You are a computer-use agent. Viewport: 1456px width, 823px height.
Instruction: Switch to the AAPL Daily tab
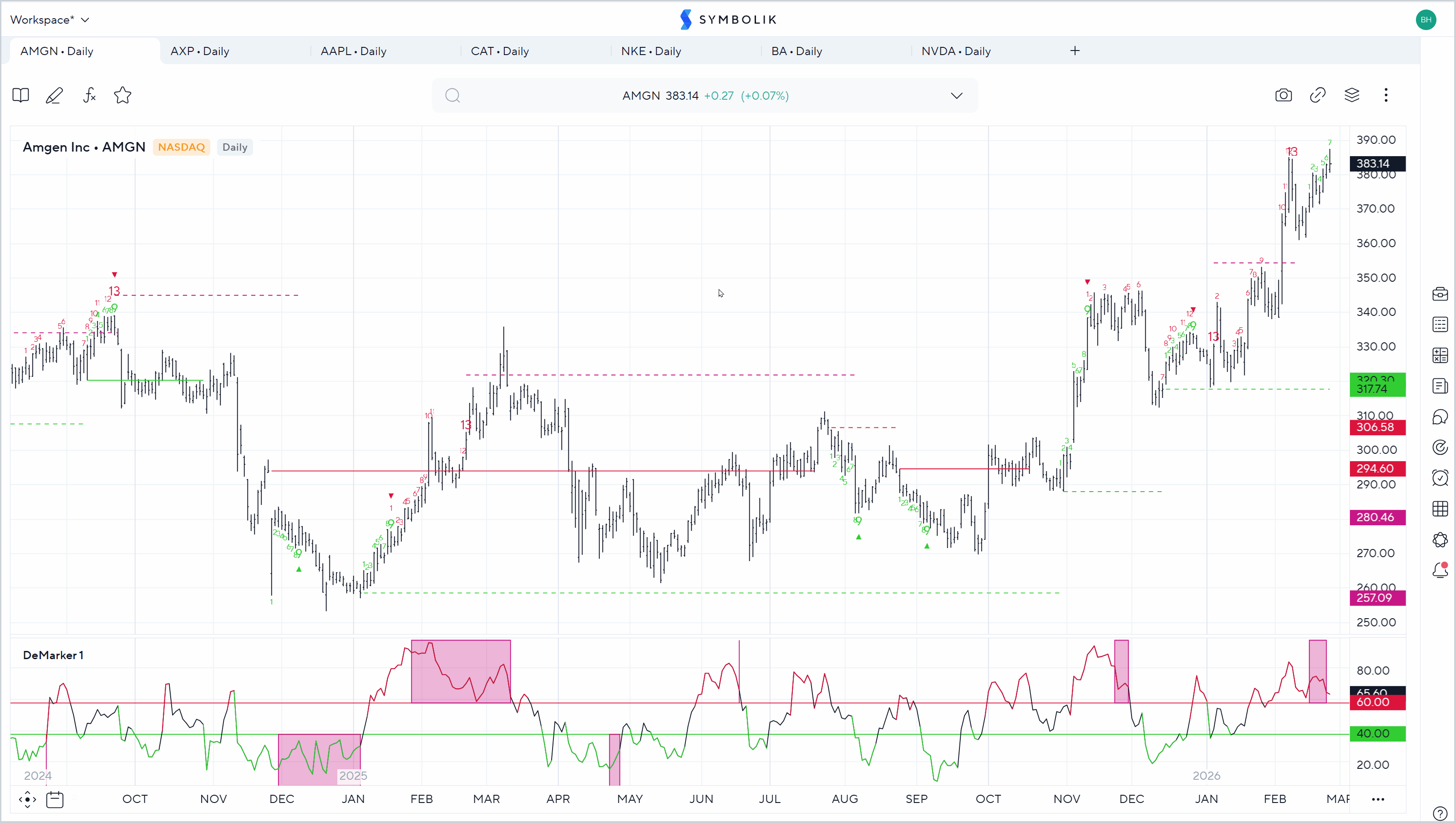(353, 51)
